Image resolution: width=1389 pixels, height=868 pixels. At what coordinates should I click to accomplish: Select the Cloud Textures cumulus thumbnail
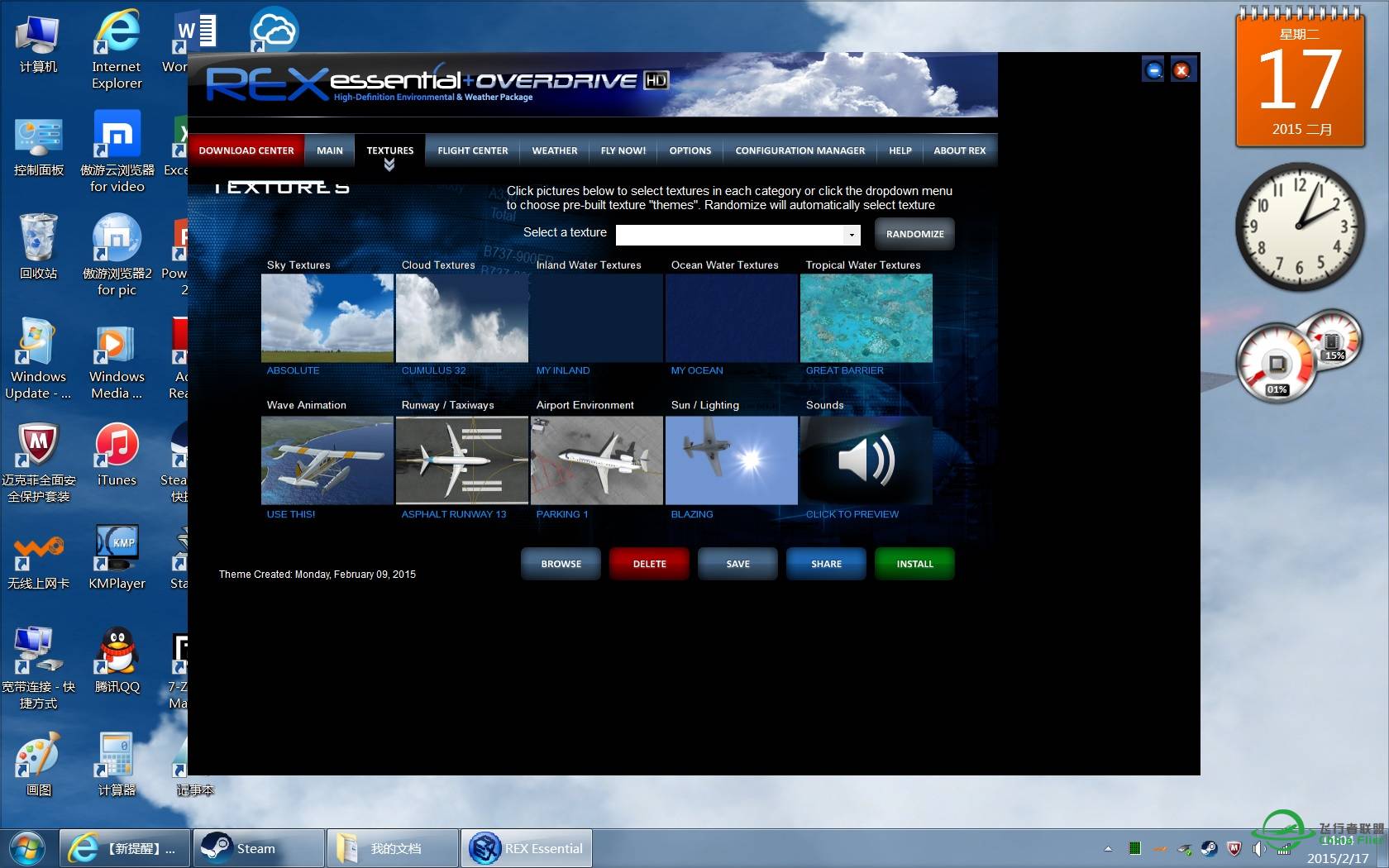coord(462,318)
